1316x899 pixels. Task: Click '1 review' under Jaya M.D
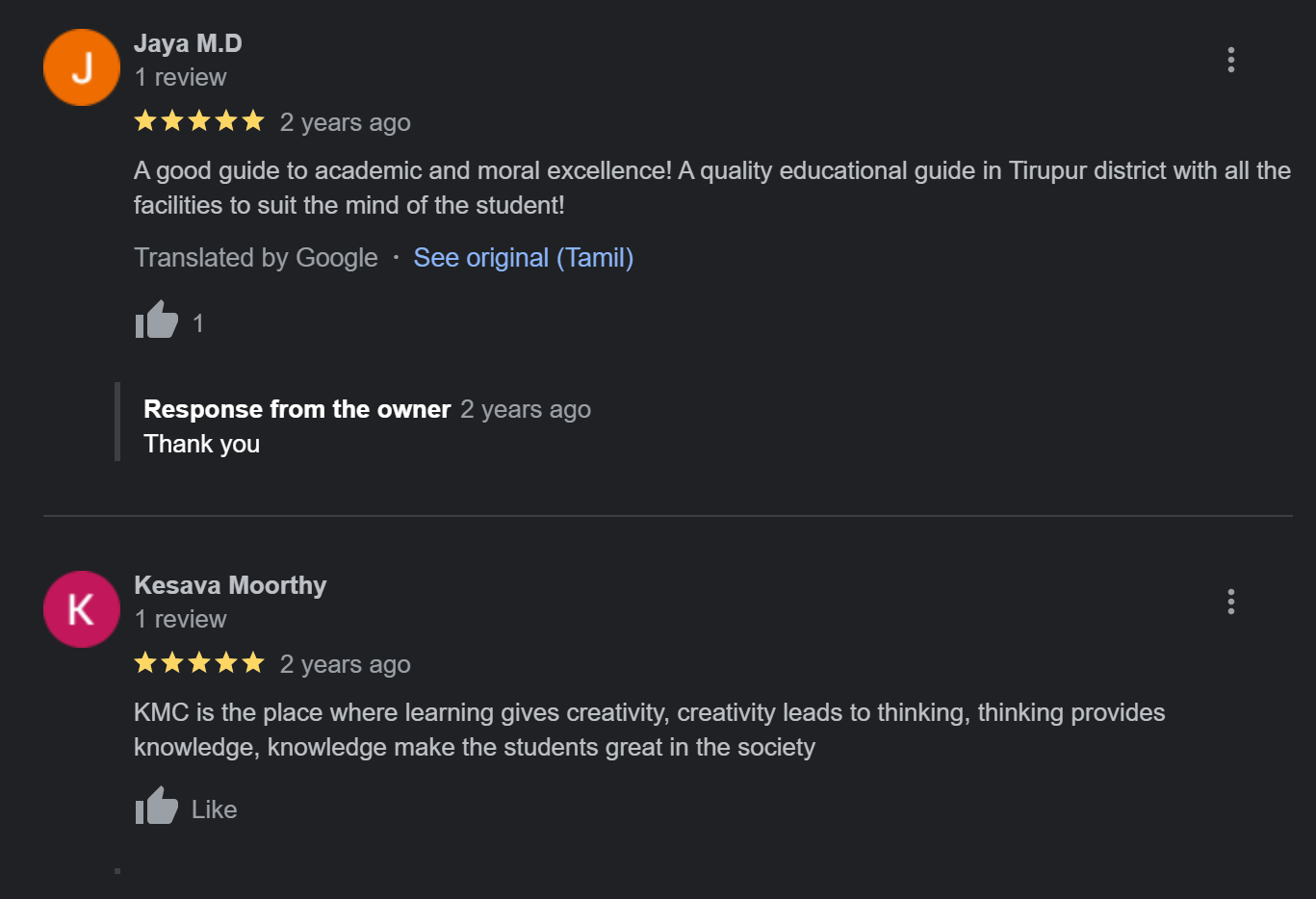pyautogui.click(x=181, y=77)
